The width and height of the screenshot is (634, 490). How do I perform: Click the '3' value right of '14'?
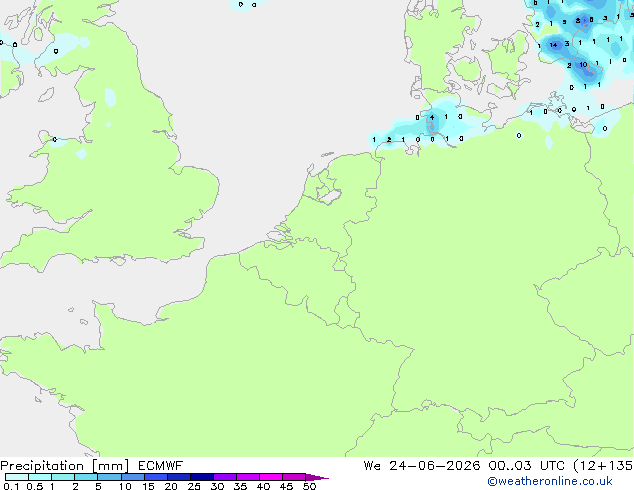(567, 44)
